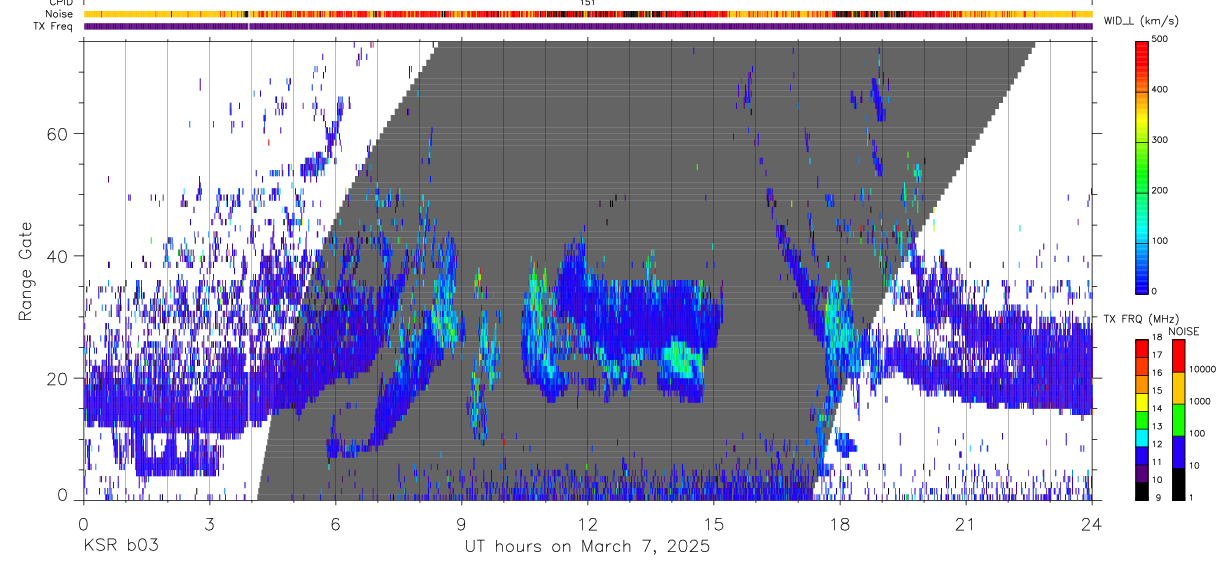Select the Noise strip at top of plot
This screenshot has height=567, width=1228.
[x=588, y=14]
